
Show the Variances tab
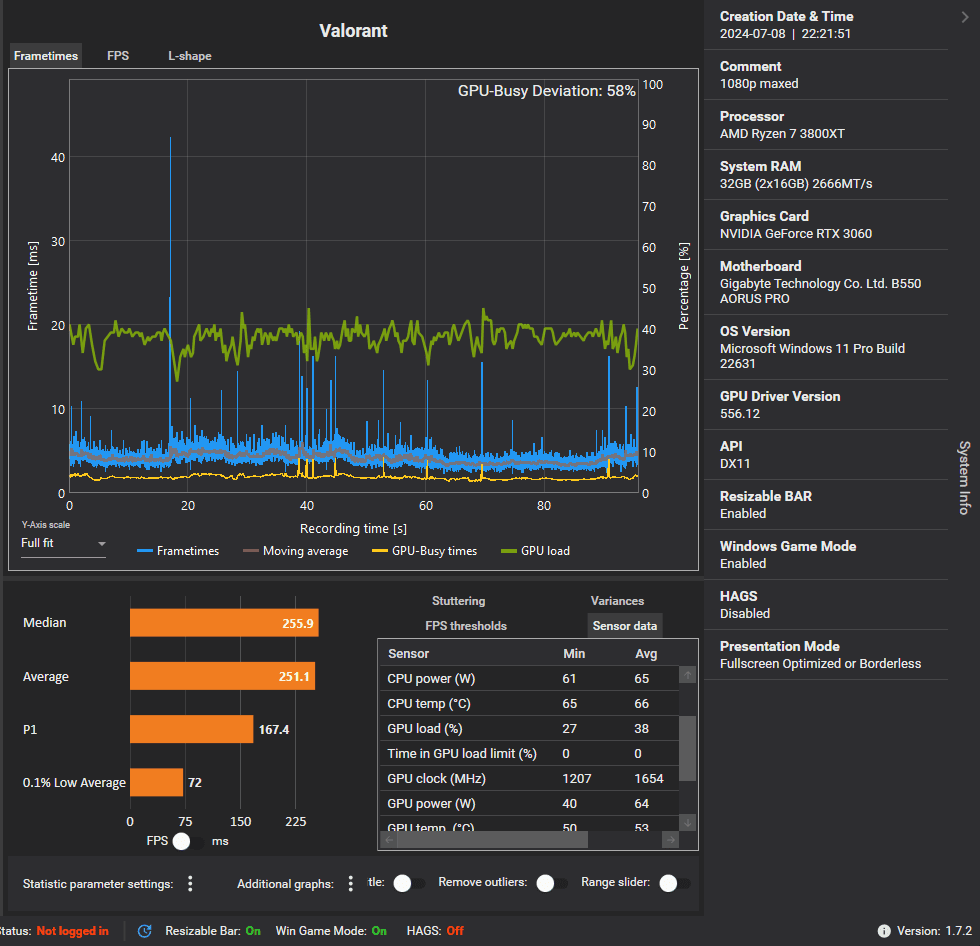[617, 600]
